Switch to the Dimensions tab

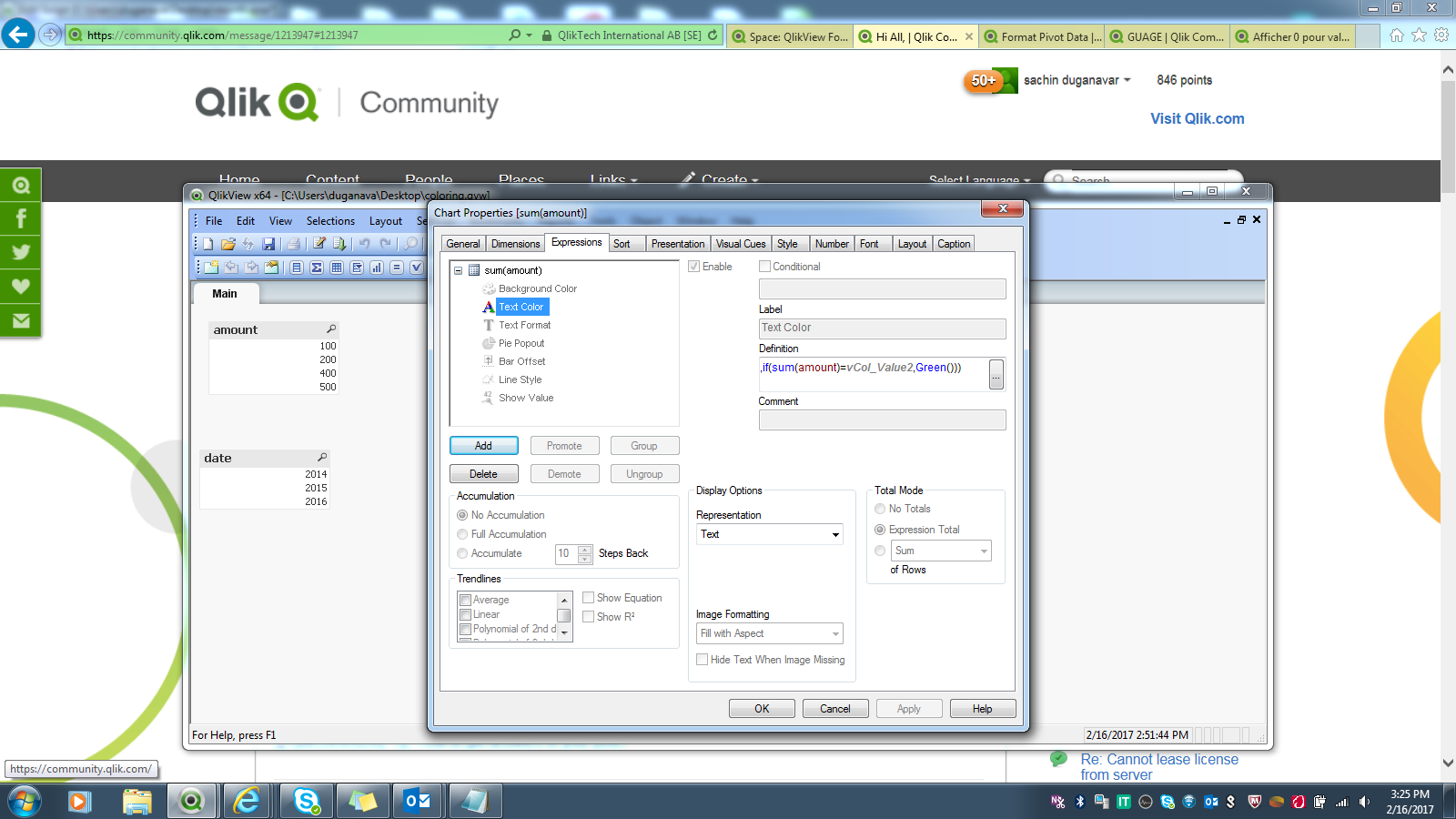click(x=515, y=244)
